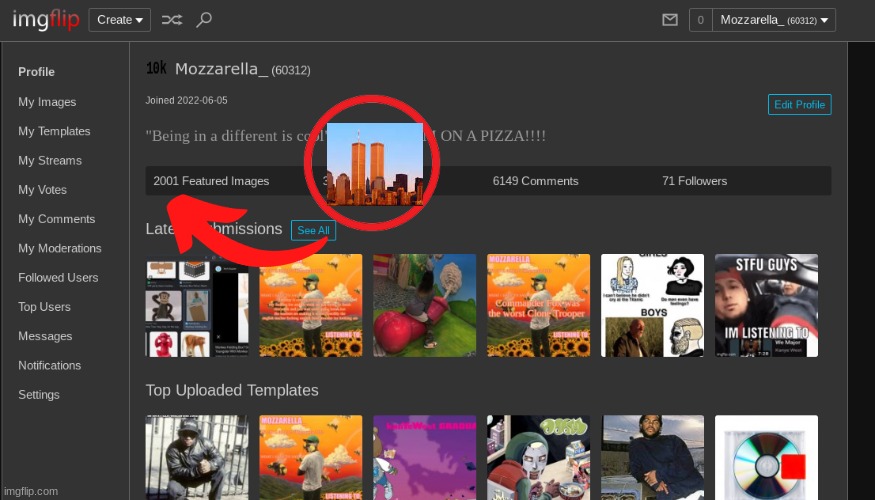Select My Streams in sidebar

click(x=50, y=160)
